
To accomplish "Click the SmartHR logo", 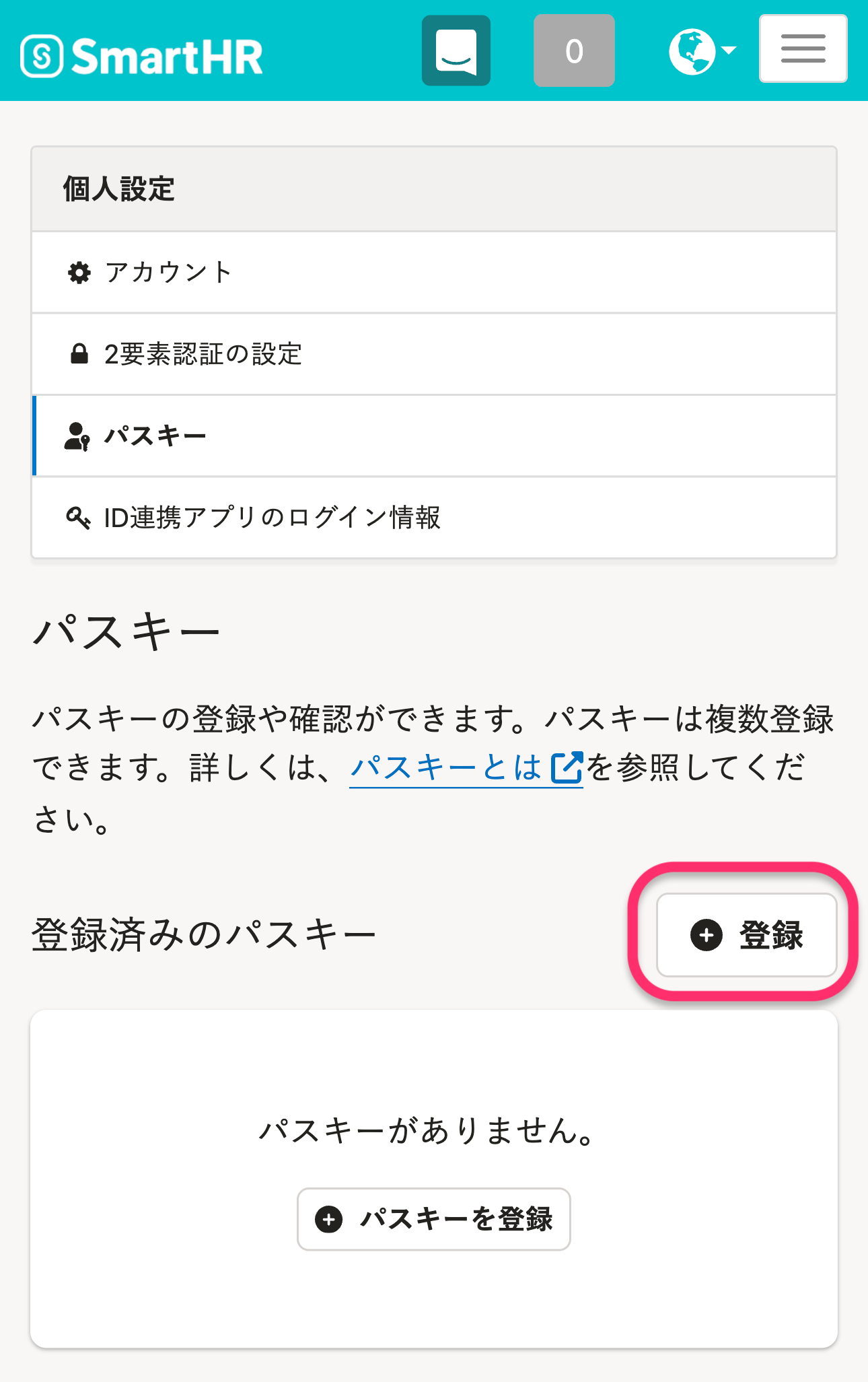I will pos(141,57).
